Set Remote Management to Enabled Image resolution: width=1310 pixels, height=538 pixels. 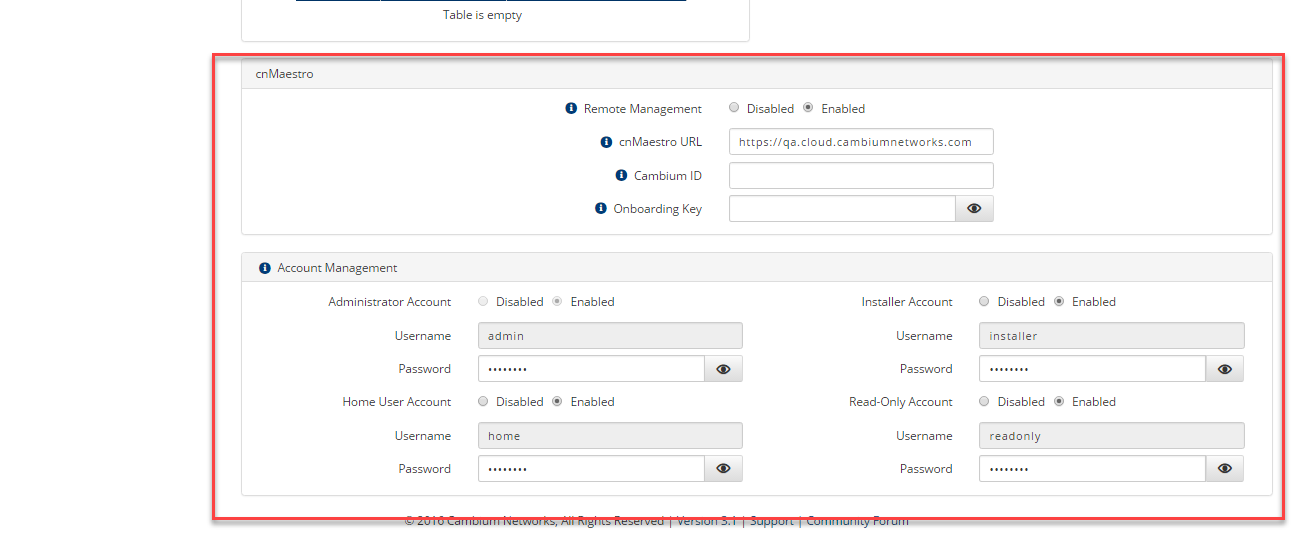(808, 108)
